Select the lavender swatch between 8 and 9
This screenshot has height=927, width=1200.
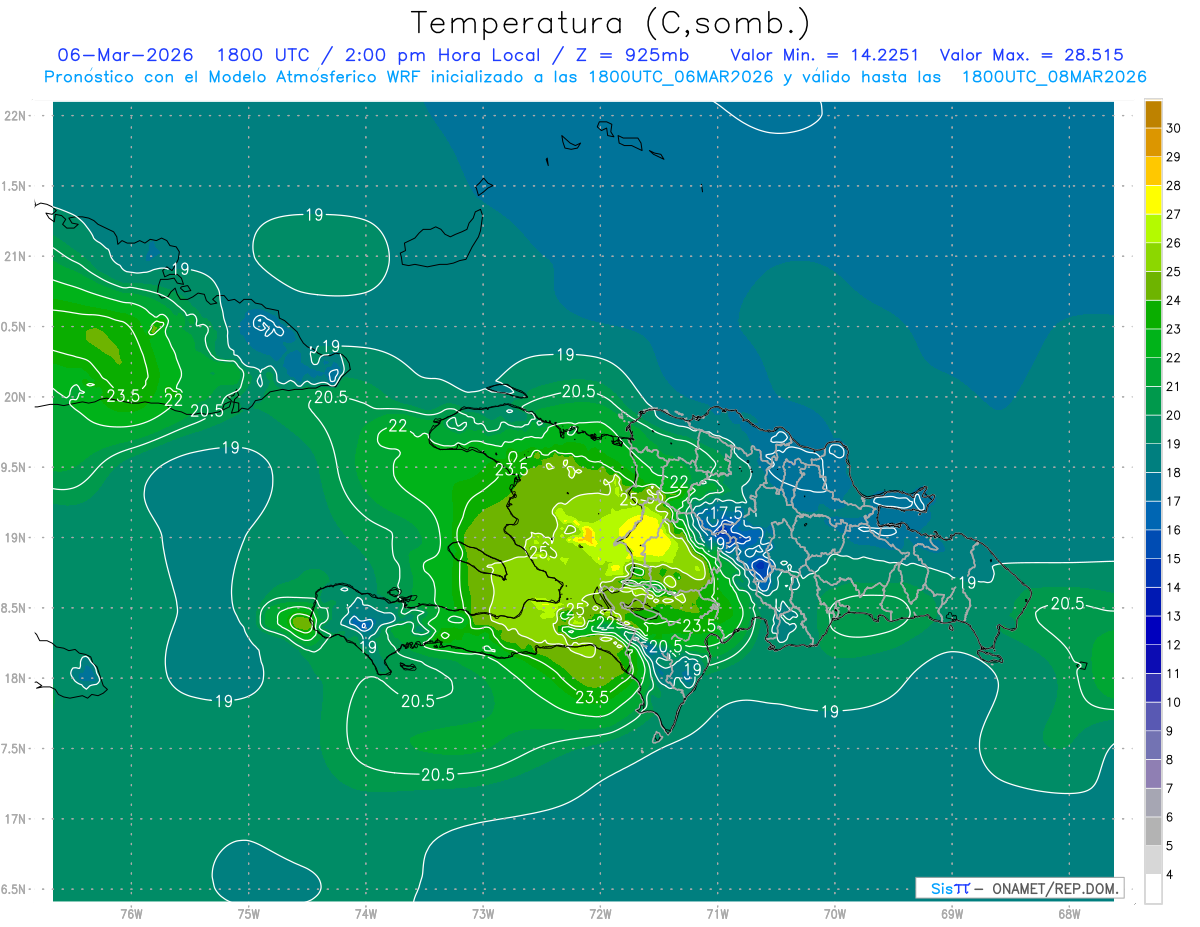[1153, 745]
